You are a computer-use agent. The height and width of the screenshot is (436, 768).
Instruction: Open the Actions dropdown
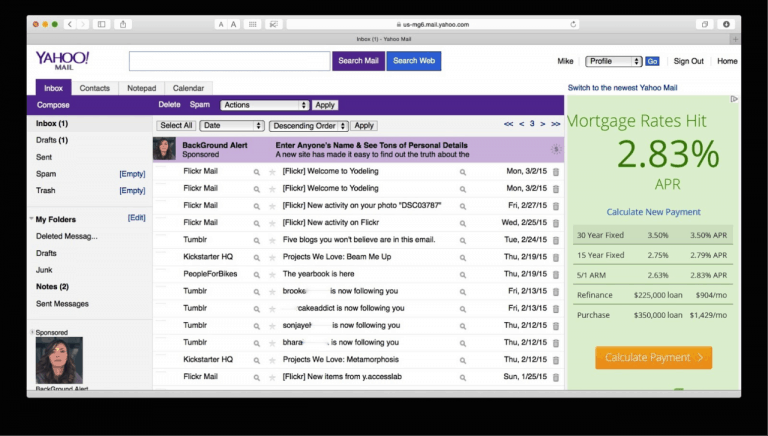264,105
